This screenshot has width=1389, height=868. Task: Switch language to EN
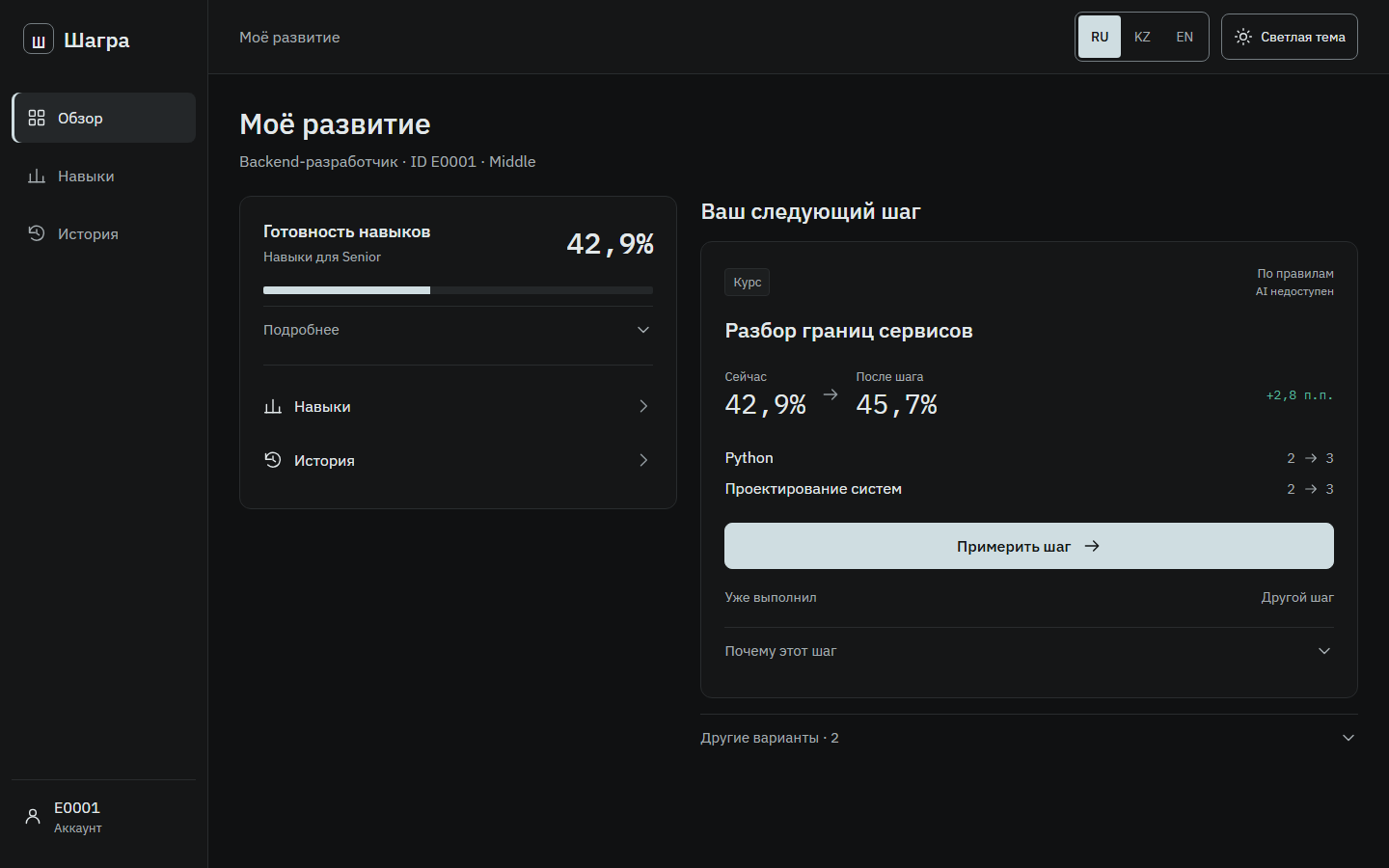pos(1185,37)
